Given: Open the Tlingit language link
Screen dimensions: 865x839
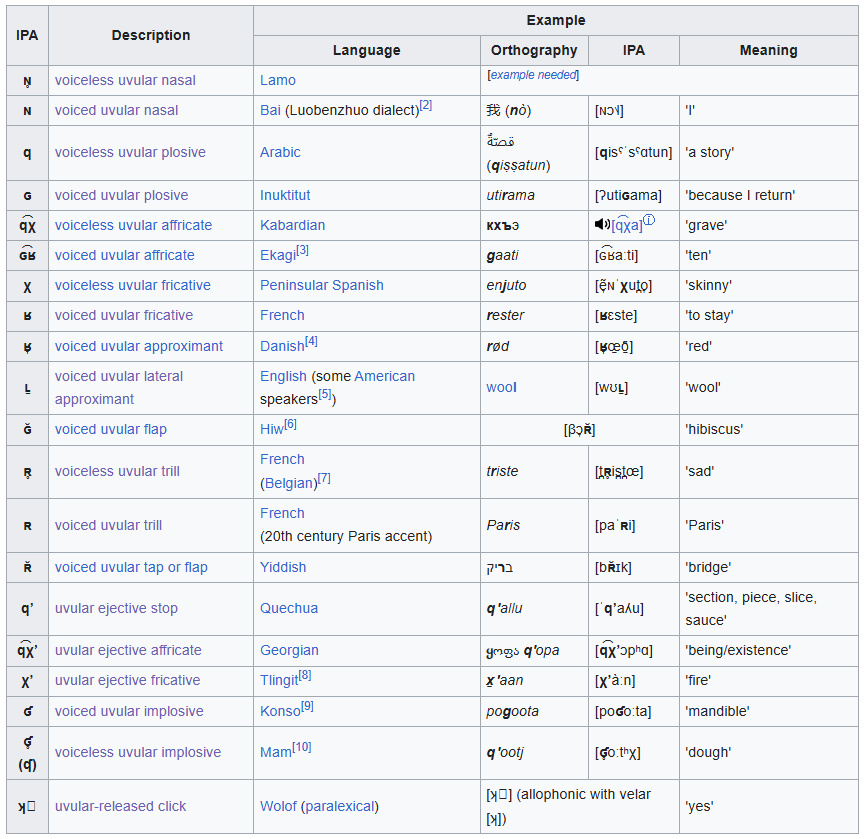Looking at the screenshot, I should coord(279,680).
